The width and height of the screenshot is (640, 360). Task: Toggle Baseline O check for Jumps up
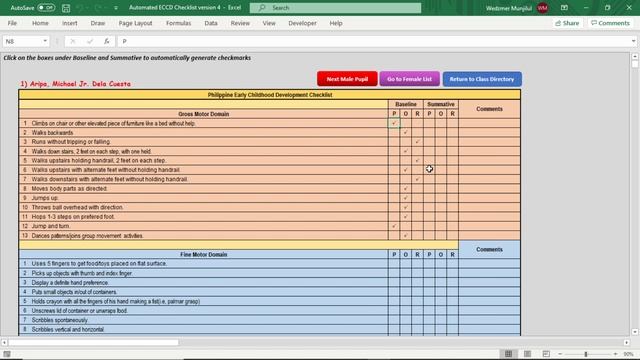coord(405,198)
